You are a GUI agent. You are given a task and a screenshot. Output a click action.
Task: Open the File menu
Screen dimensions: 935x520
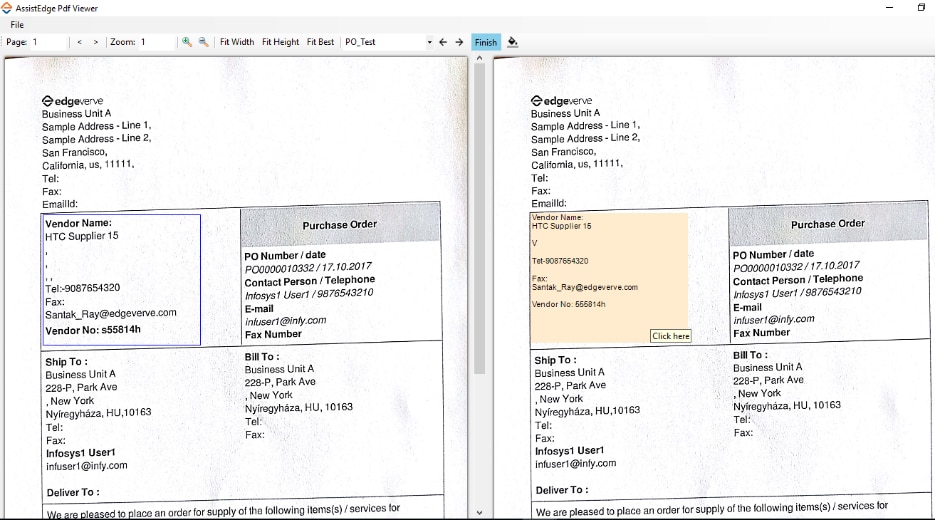coord(17,25)
